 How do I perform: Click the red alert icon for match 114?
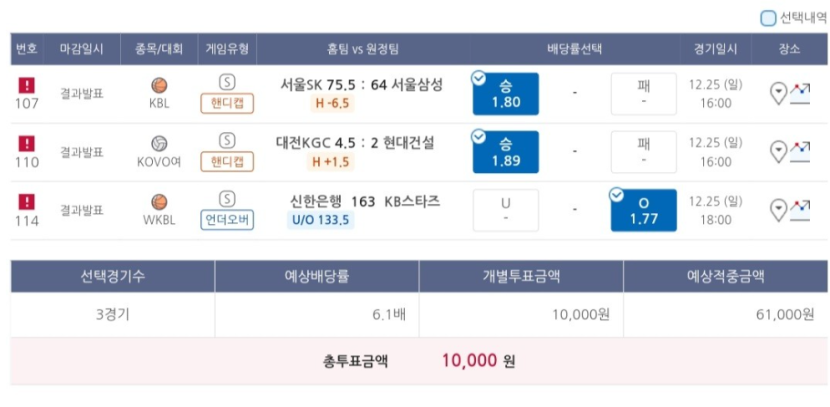26,202
